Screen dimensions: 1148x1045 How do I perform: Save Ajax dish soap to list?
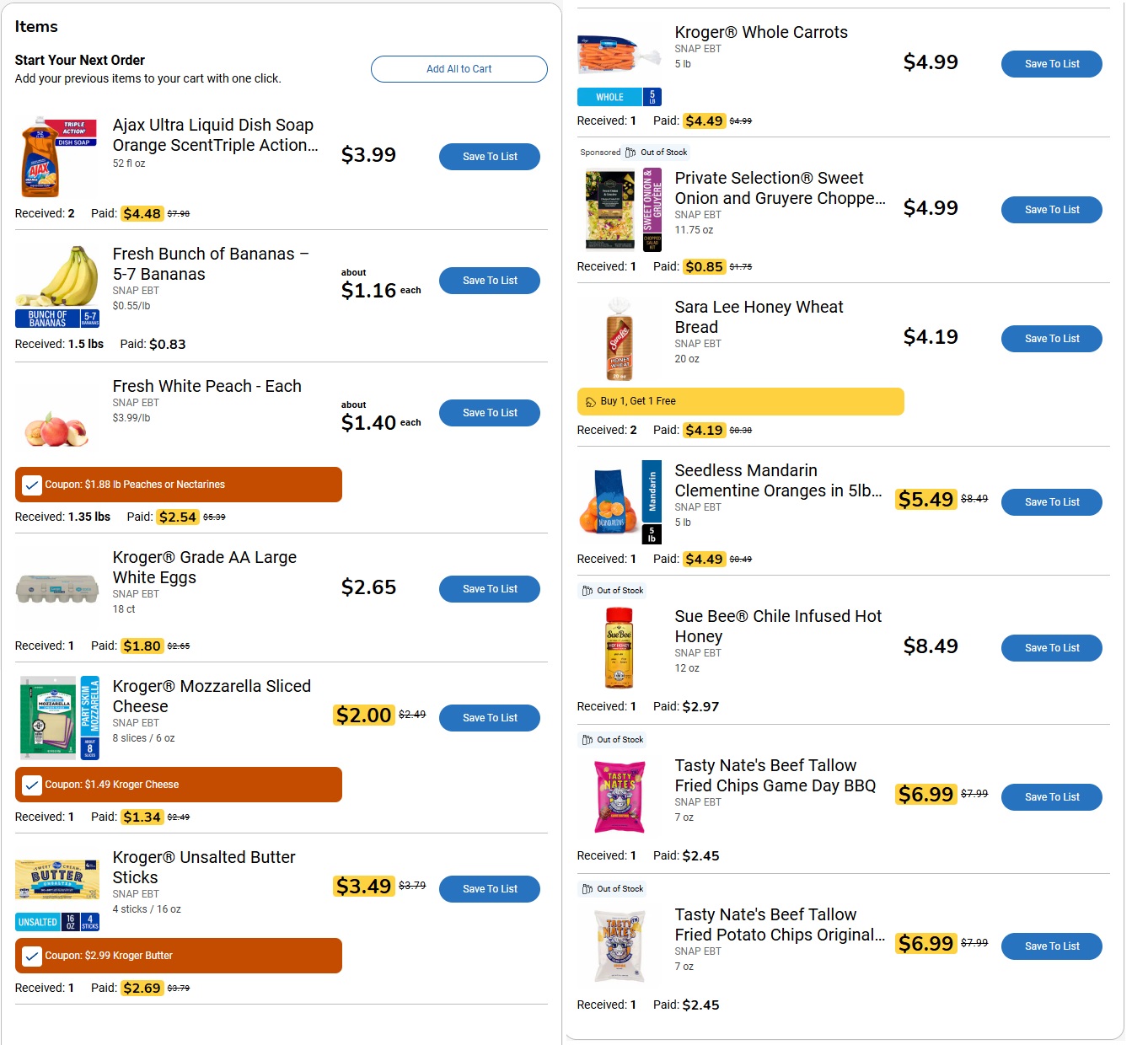coord(490,157)
